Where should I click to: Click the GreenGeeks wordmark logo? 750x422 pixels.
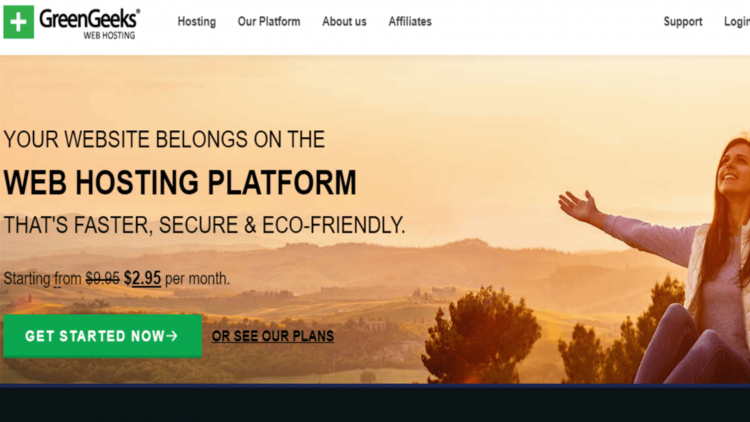tap(89, 19)
